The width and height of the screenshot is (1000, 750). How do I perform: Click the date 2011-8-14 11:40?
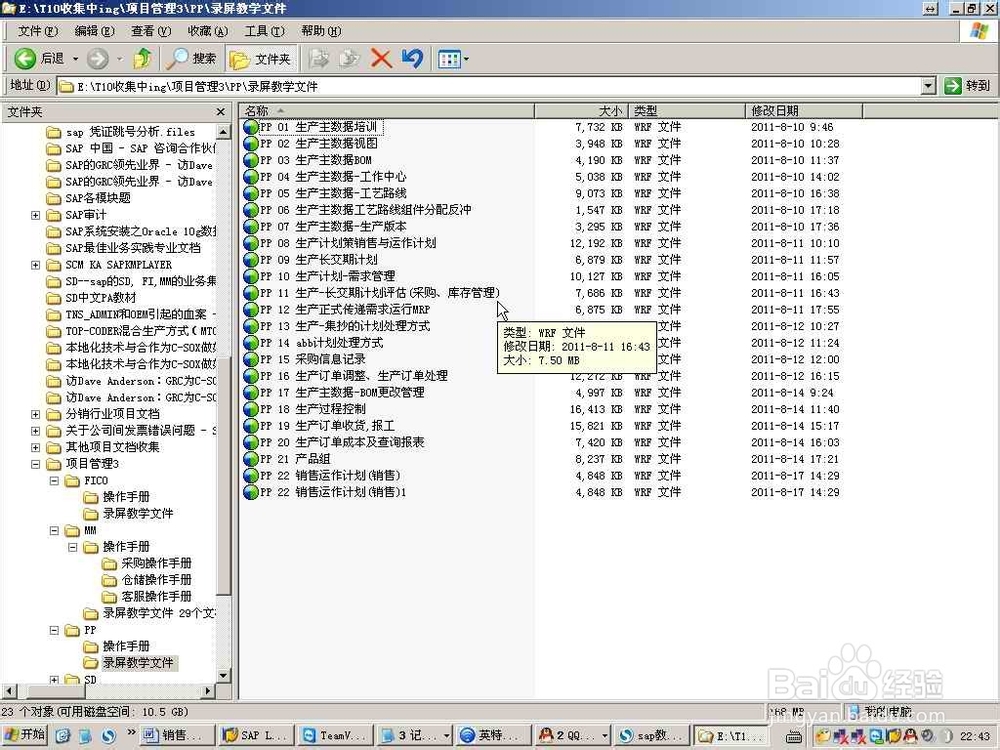click(795, 409)
